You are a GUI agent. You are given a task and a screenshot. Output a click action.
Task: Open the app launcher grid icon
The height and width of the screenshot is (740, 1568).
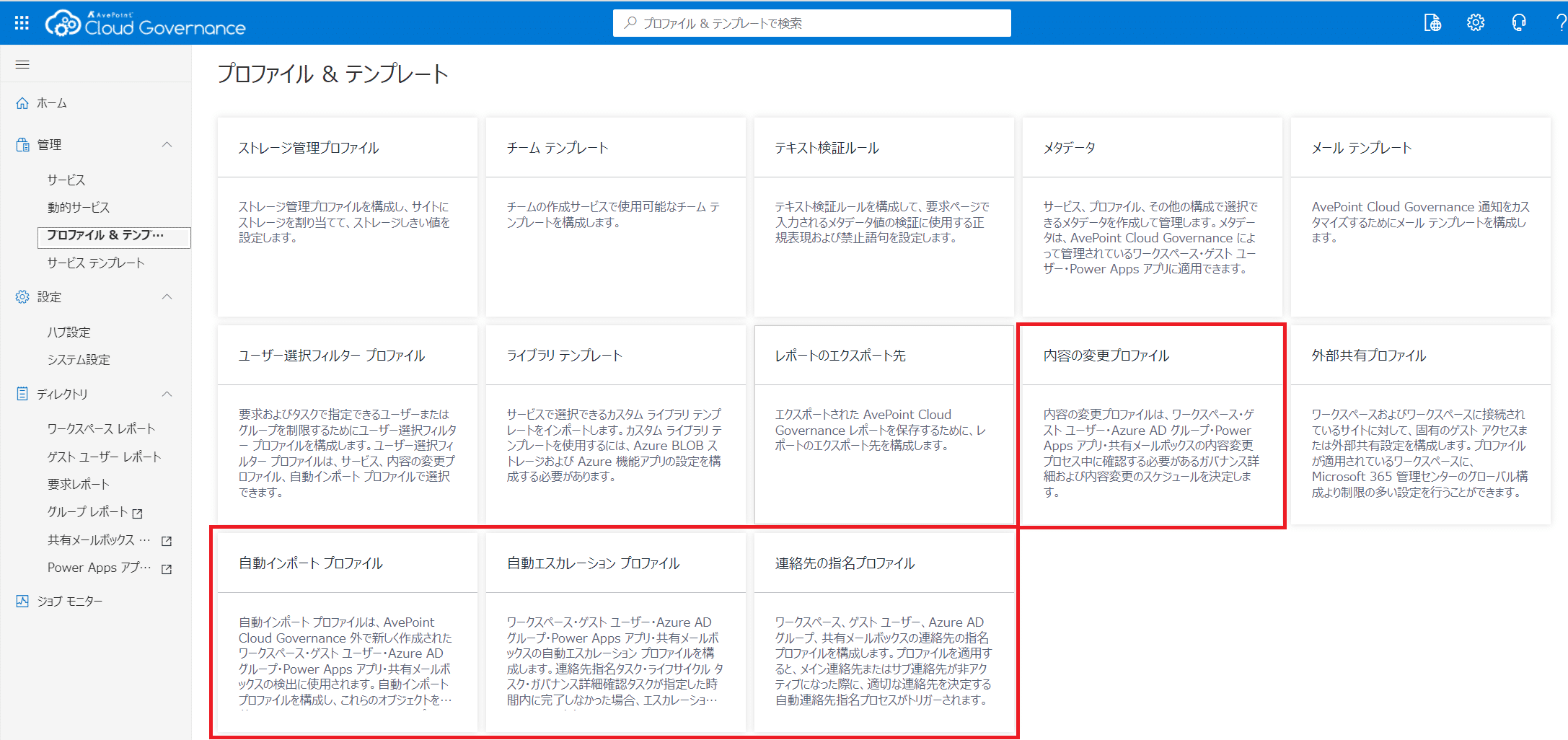point(22,23)
